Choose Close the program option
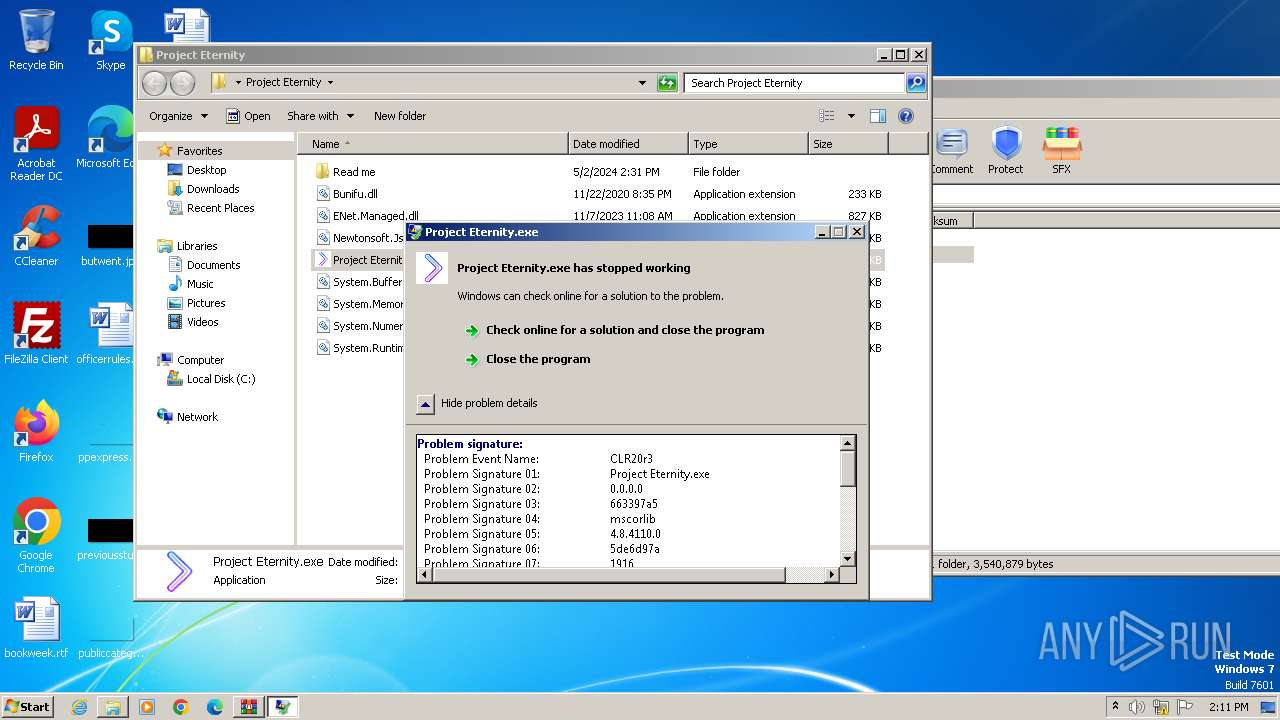The width and height of the screenshot is (1280, 720). tap(538, 359)
